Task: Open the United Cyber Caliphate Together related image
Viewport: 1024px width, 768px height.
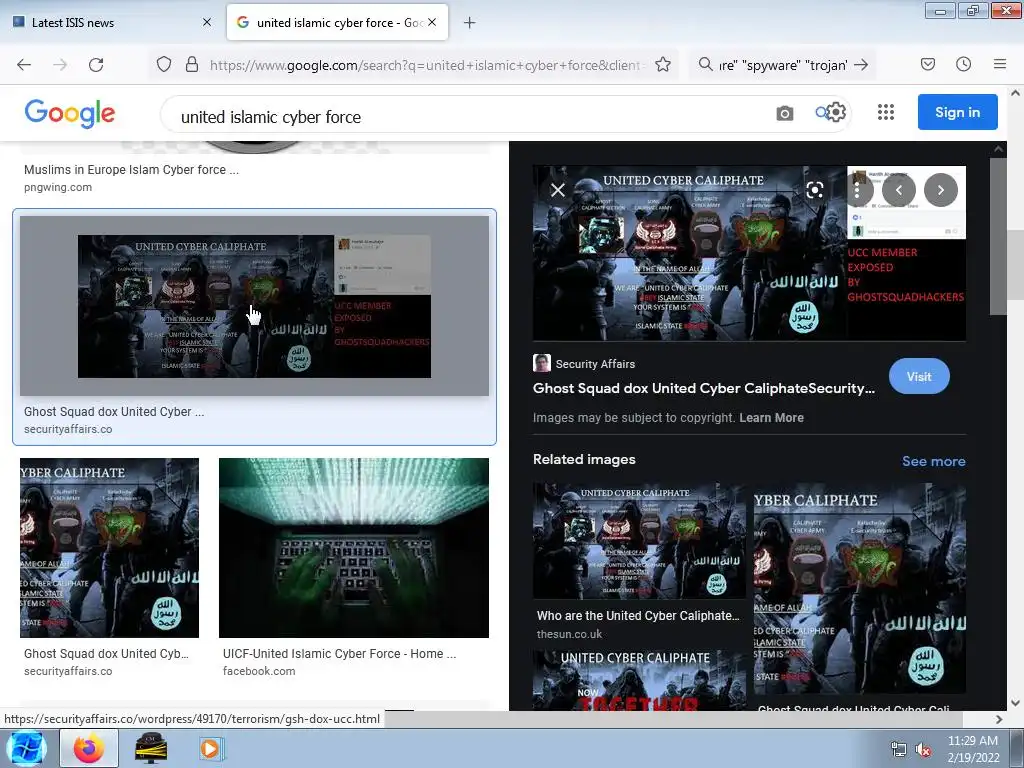Action: click(x=639, y=680)
